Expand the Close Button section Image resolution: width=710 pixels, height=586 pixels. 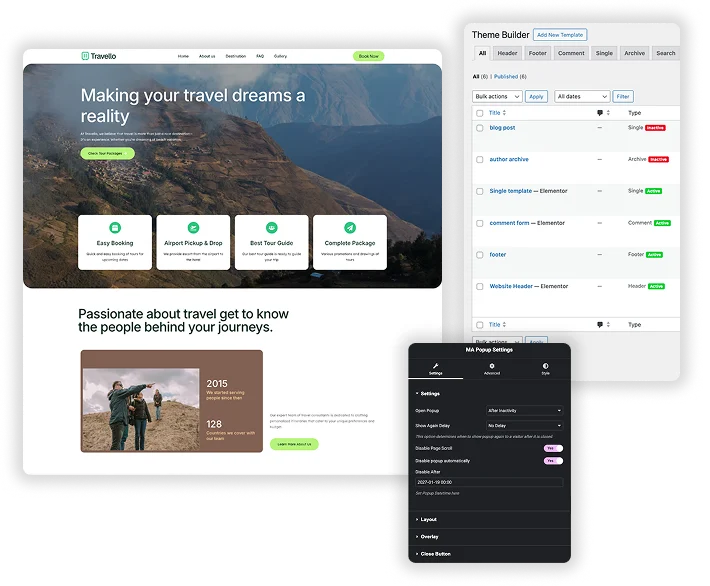pos(433,554)
